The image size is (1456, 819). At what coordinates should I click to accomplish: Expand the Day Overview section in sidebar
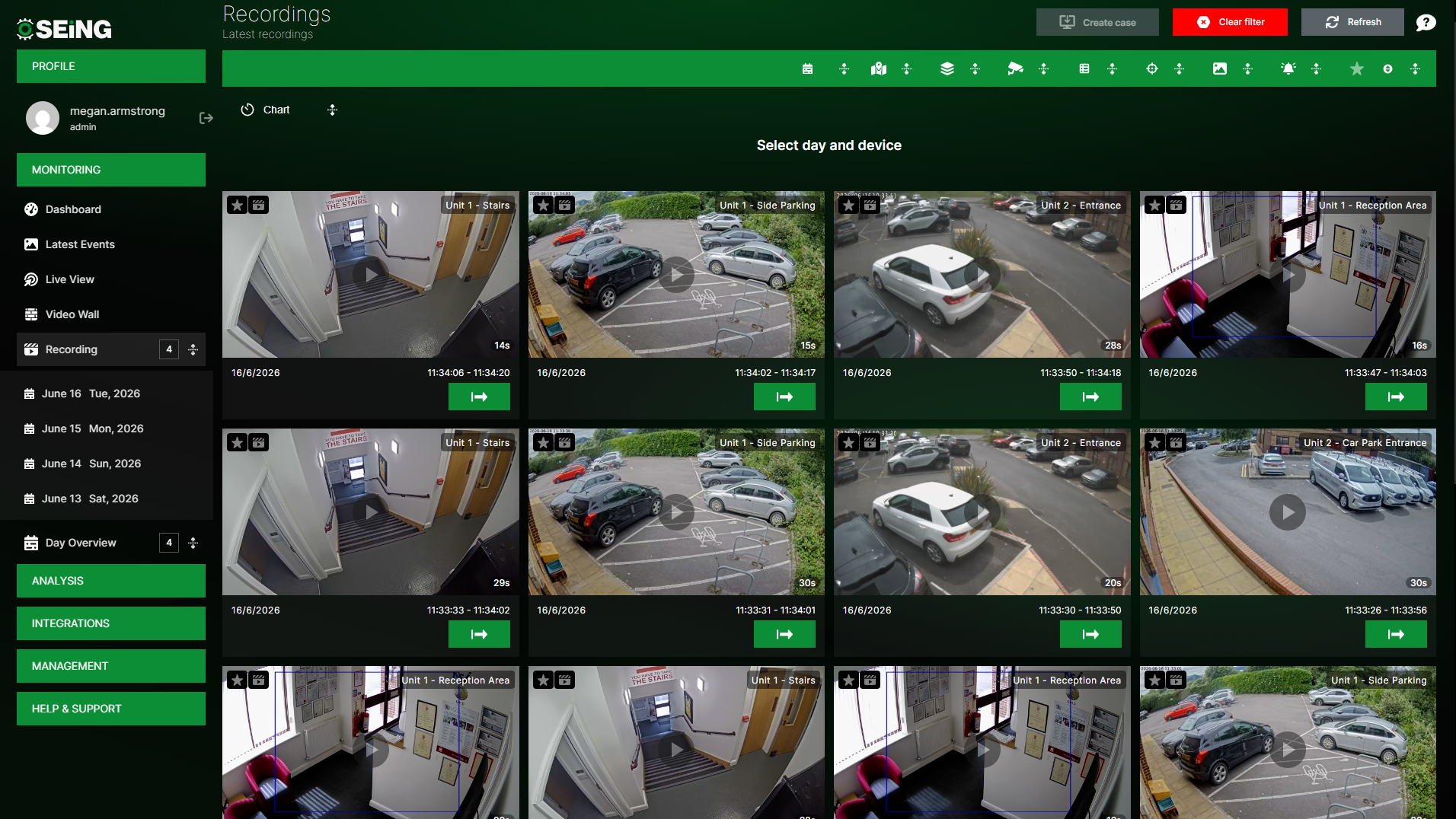tap(193, 543)
